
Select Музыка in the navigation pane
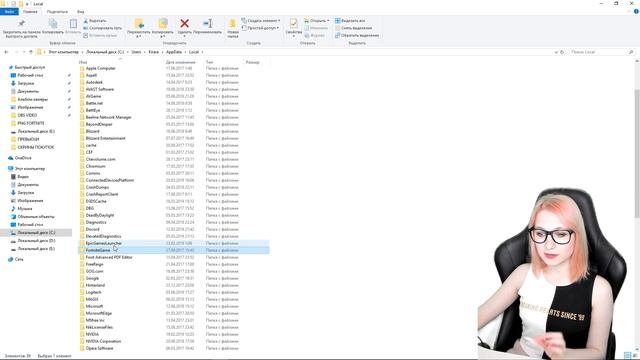point(24,209)
